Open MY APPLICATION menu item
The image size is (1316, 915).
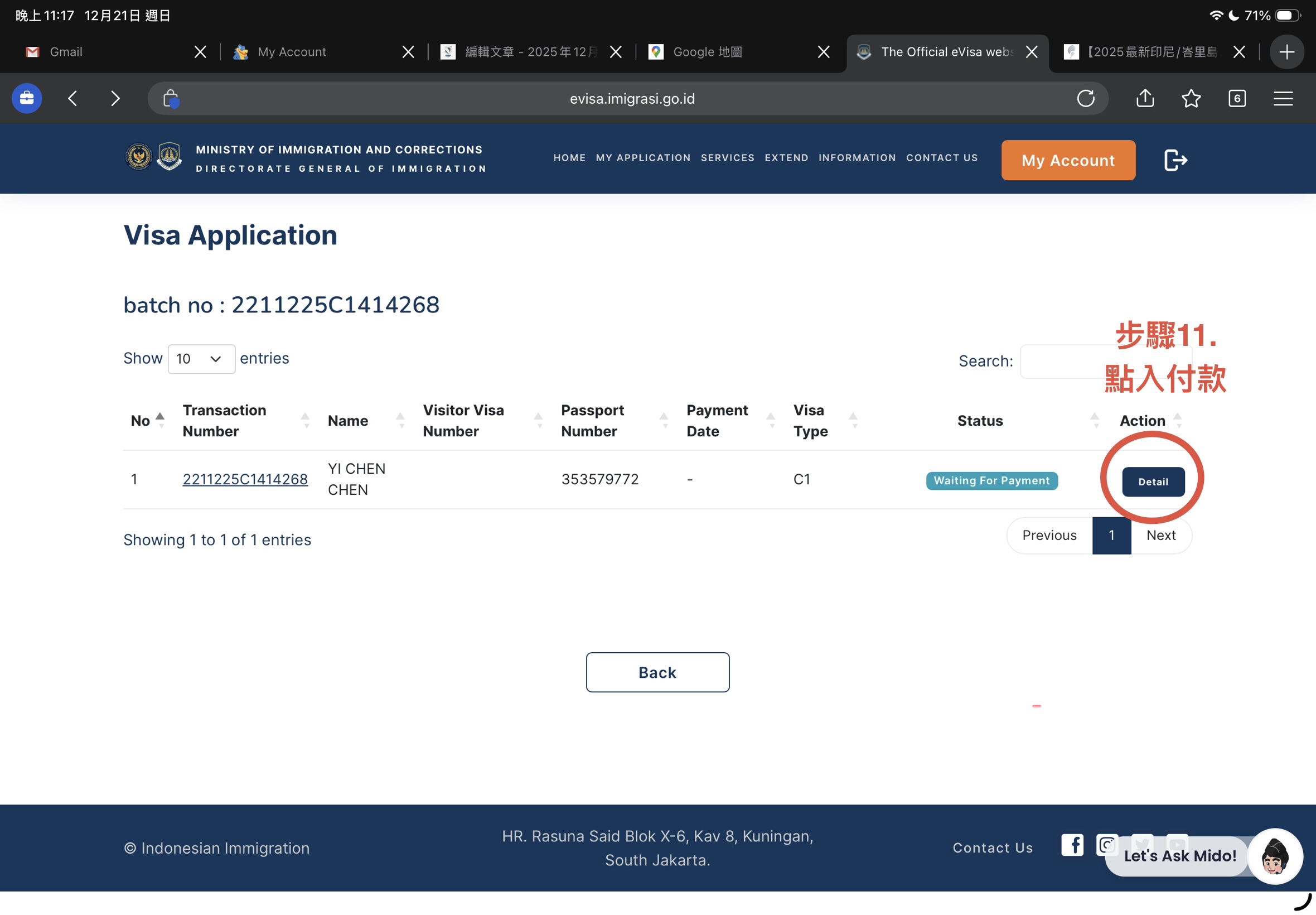coord(643,158)
